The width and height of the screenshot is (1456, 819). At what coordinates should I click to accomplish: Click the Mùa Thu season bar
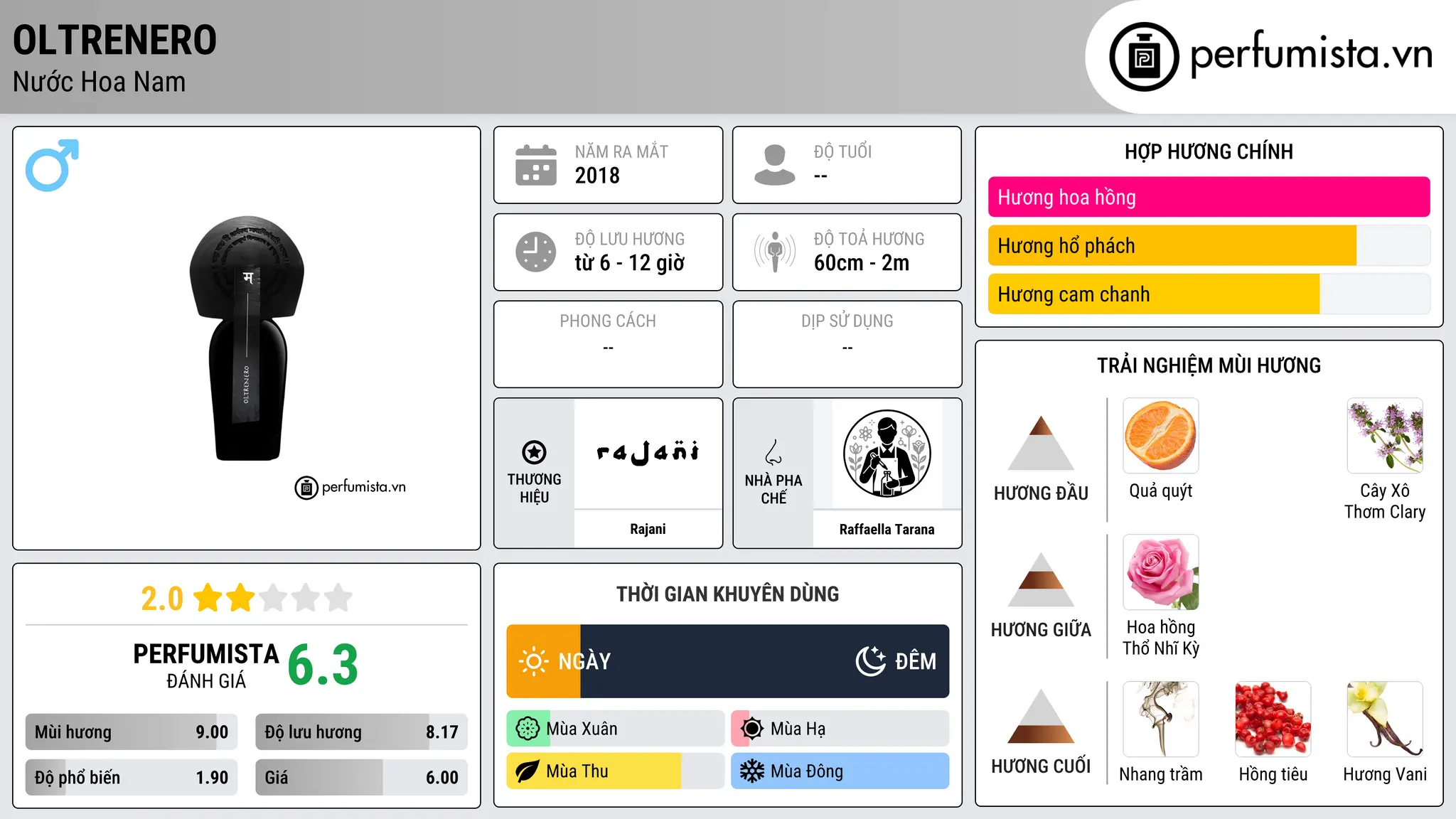tap(615, 771)
